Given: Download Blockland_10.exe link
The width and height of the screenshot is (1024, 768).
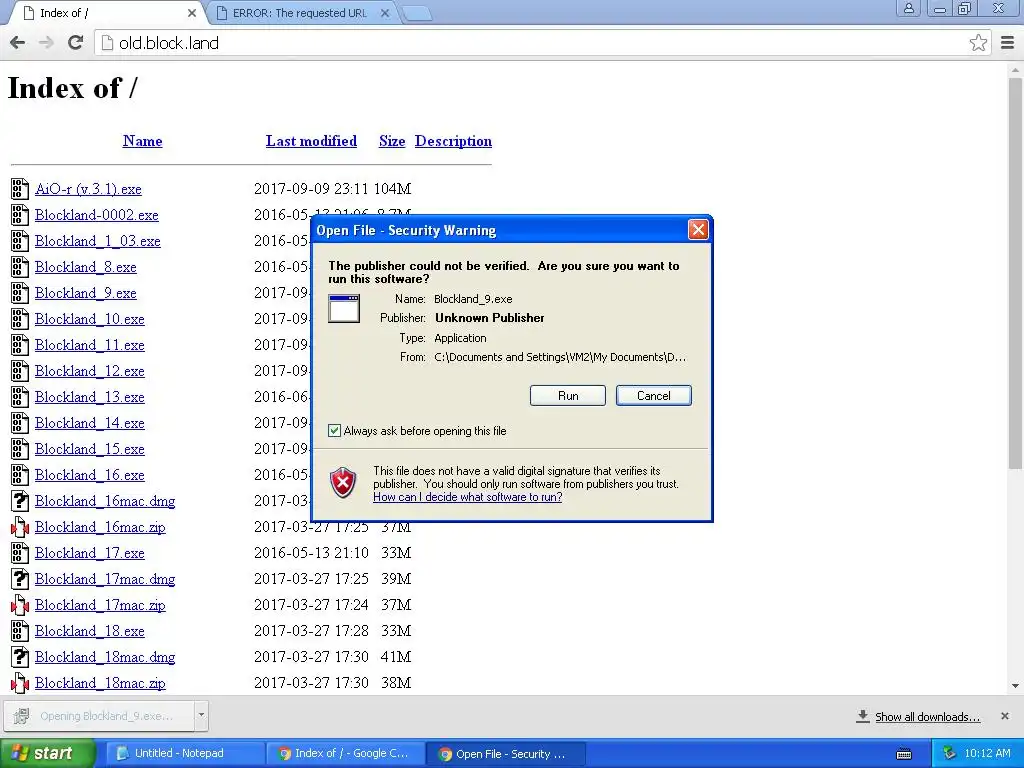Looking at the screenshot, I should [89, 319].
